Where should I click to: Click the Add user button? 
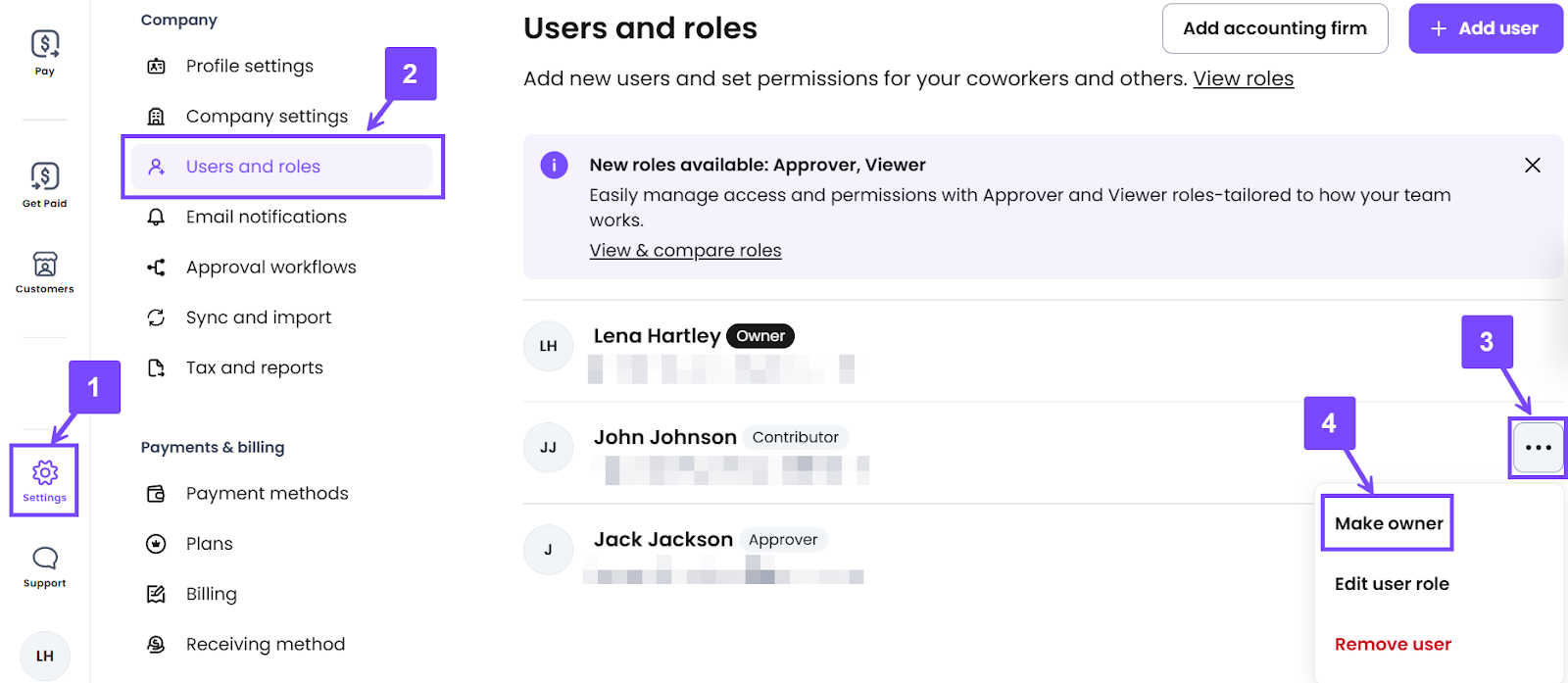click(x=1485, y=28)
